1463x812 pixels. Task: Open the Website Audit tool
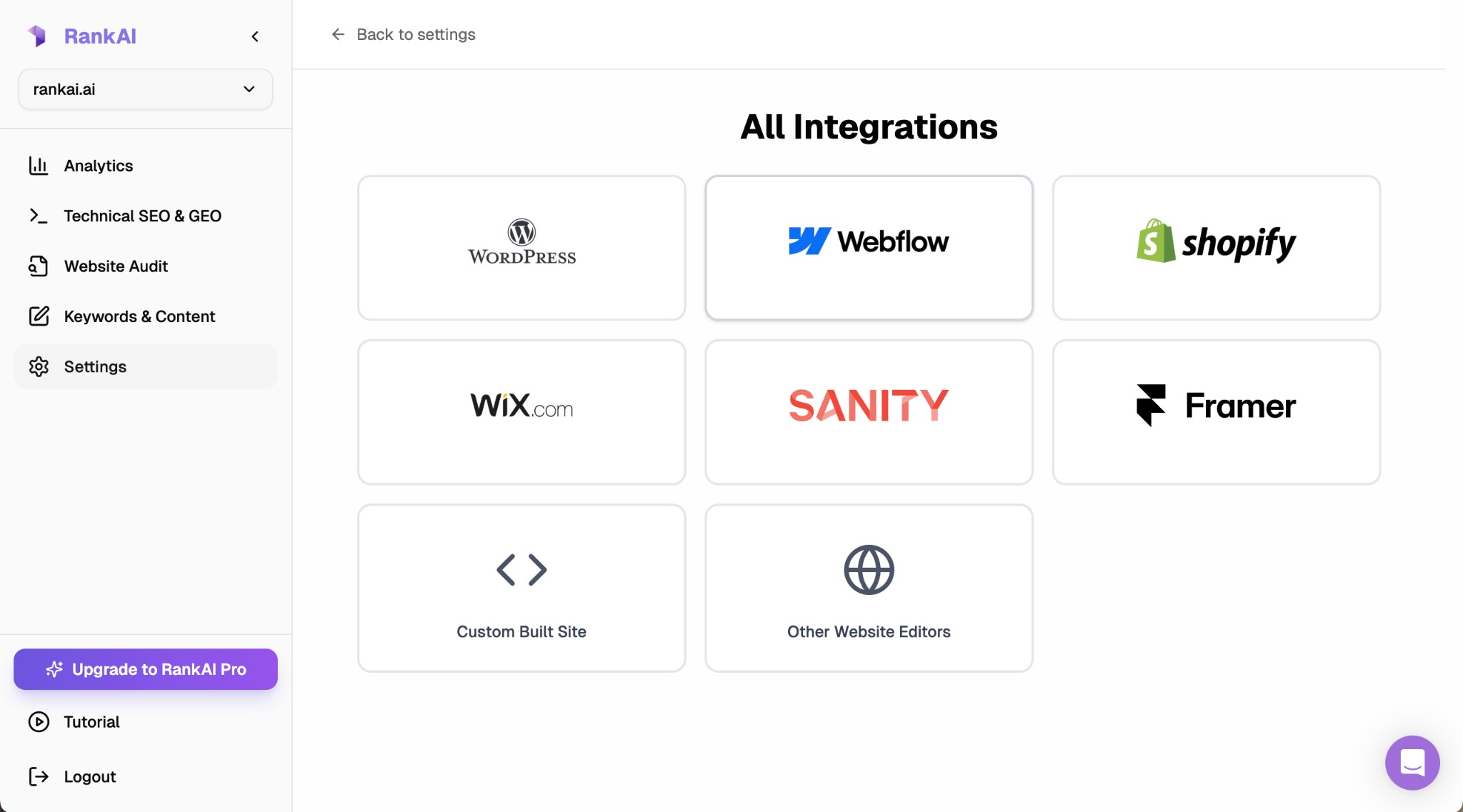115,266
